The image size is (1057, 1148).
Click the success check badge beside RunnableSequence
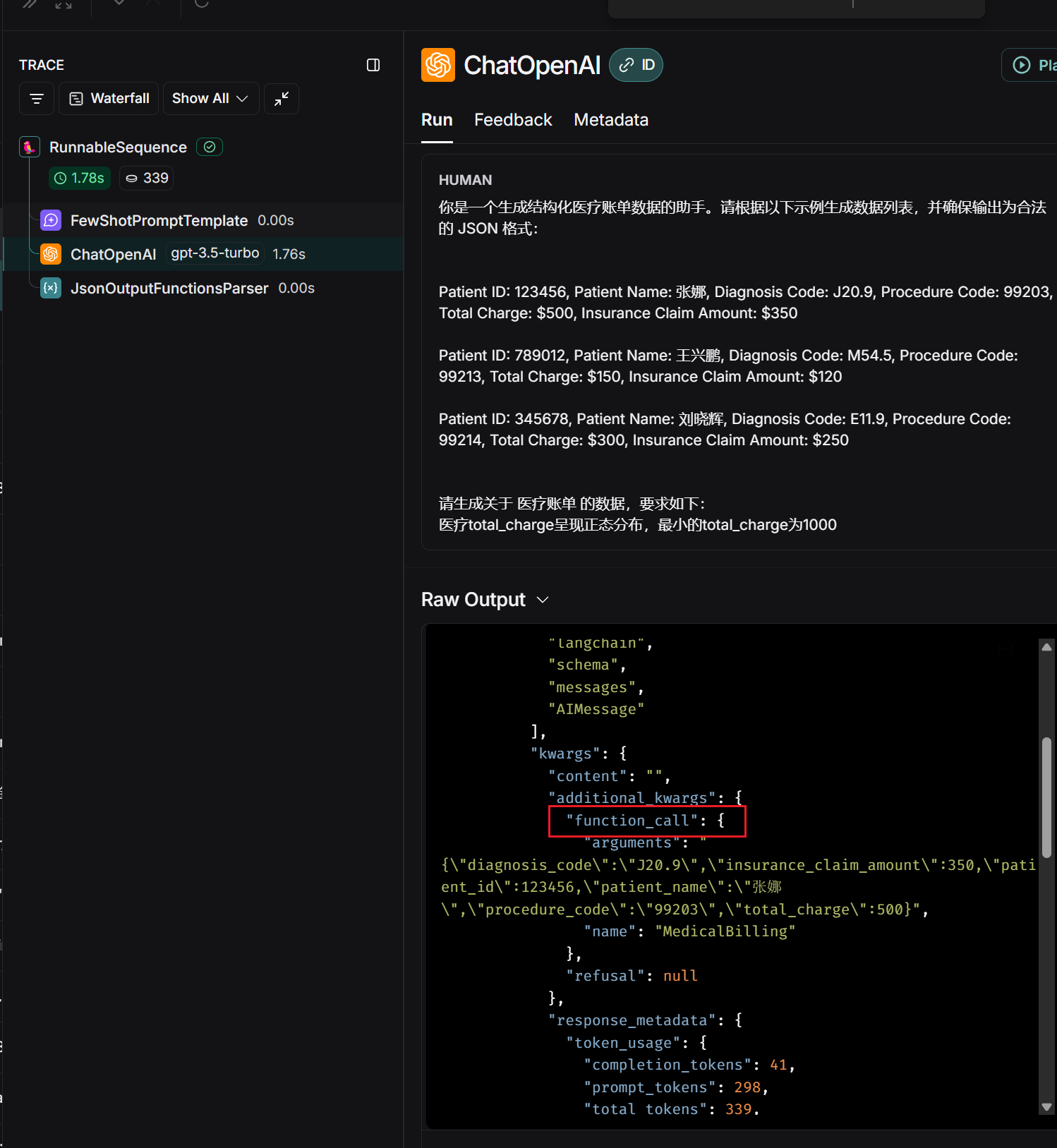[x=210, y=147]
